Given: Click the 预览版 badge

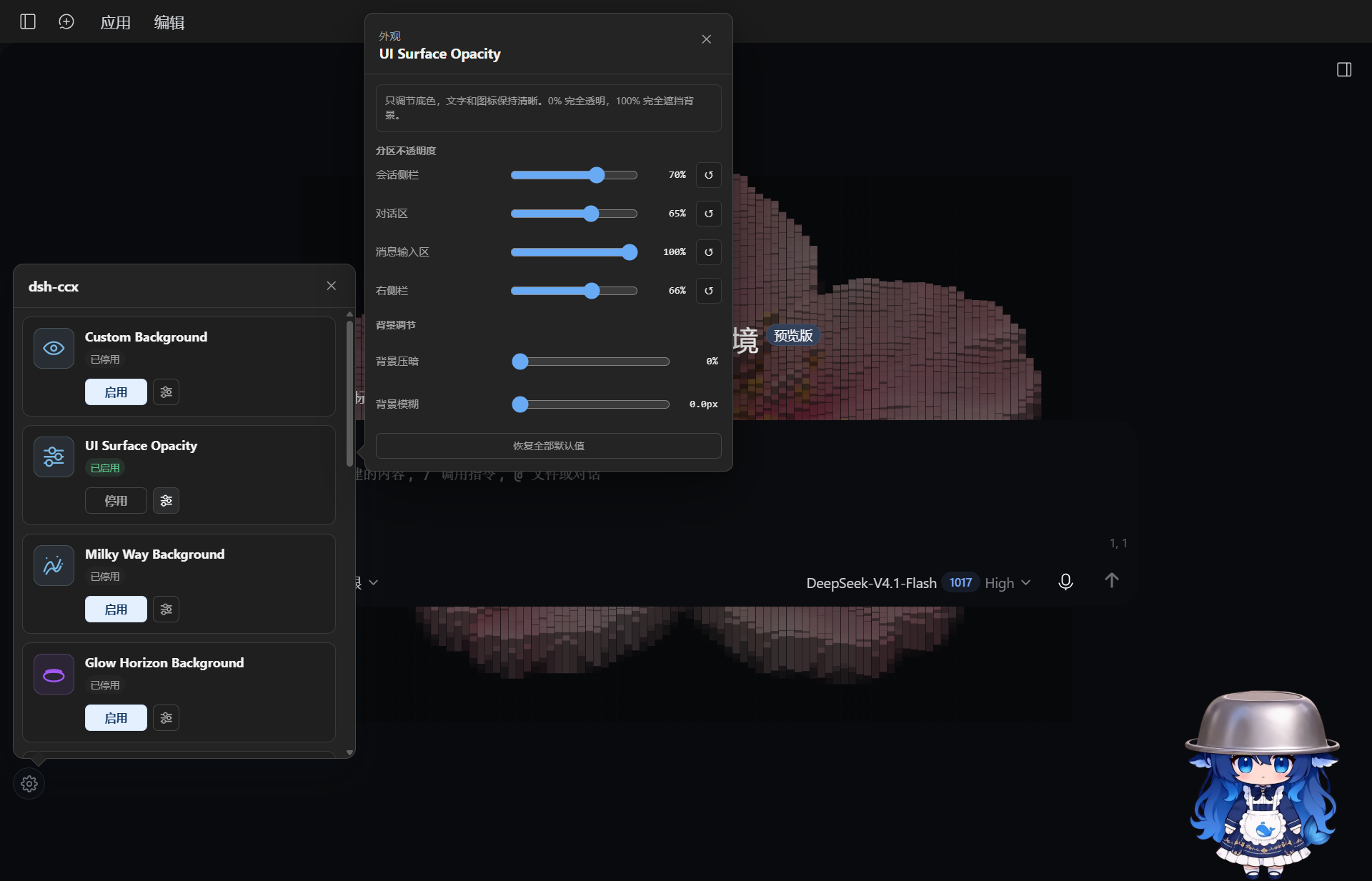Looking at the screenshot, I should click(x=793, y=336).
